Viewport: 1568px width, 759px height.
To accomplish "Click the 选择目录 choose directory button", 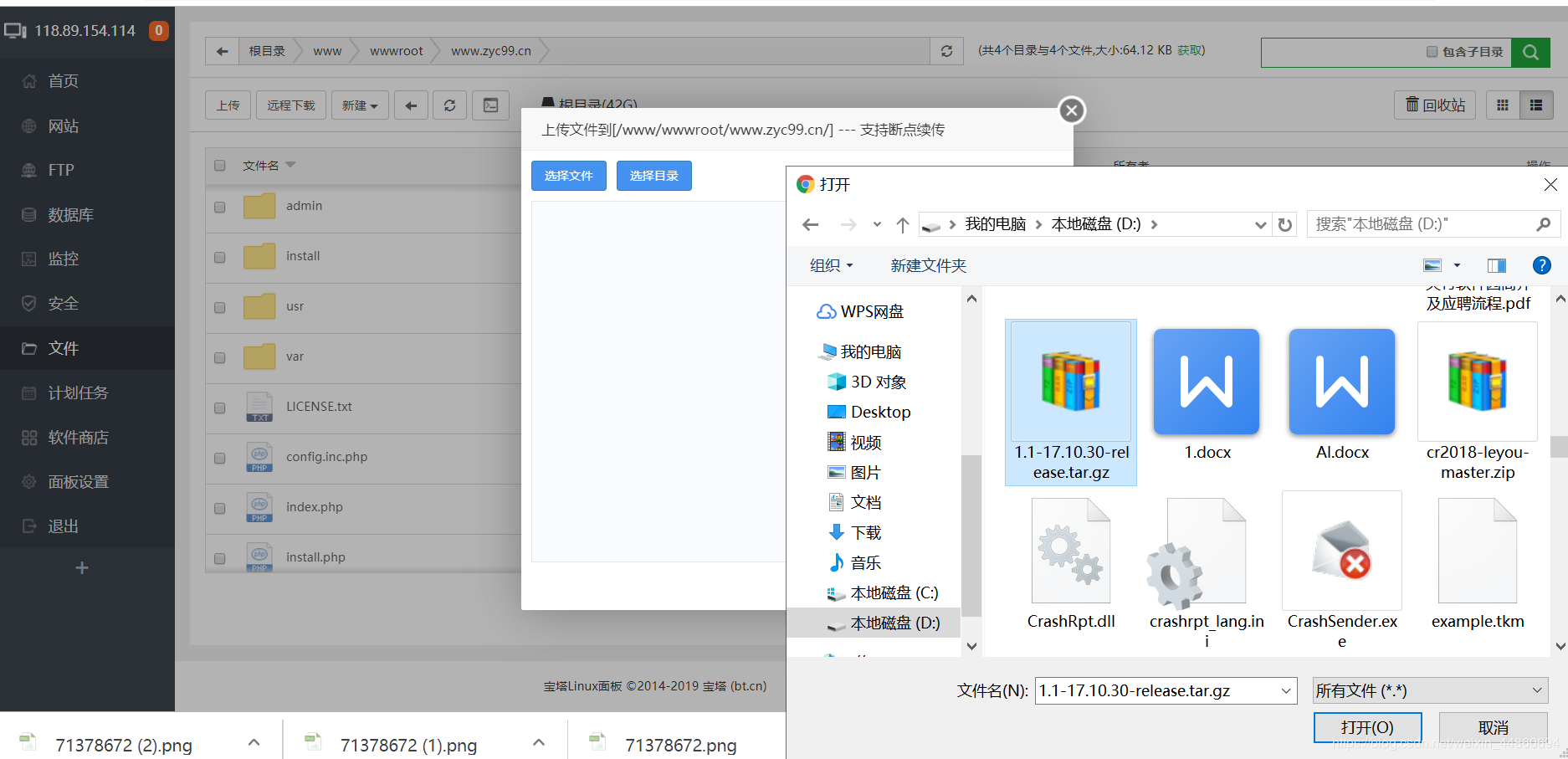I will [x=654, y=176].
